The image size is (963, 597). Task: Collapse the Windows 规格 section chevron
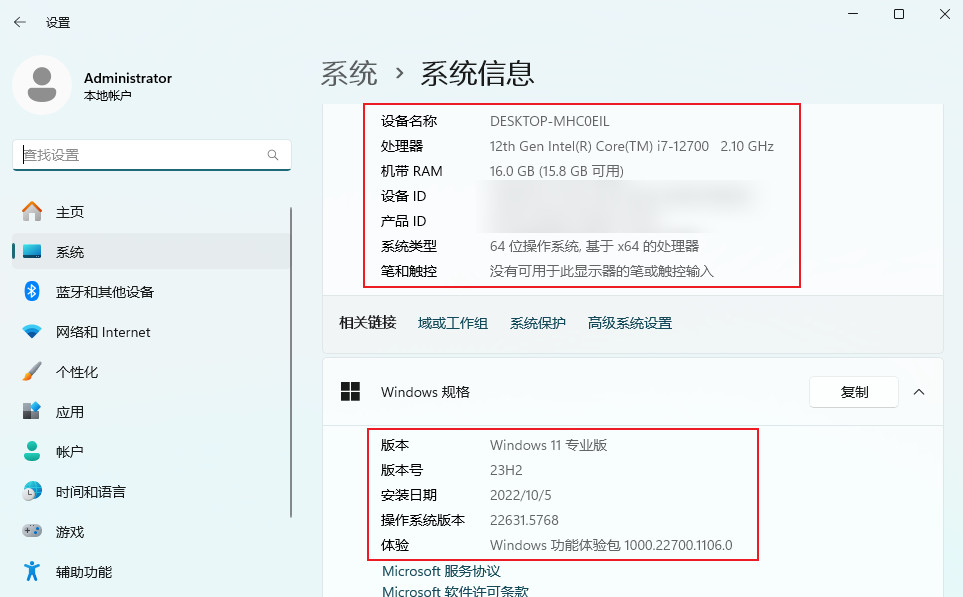point(919,392)
